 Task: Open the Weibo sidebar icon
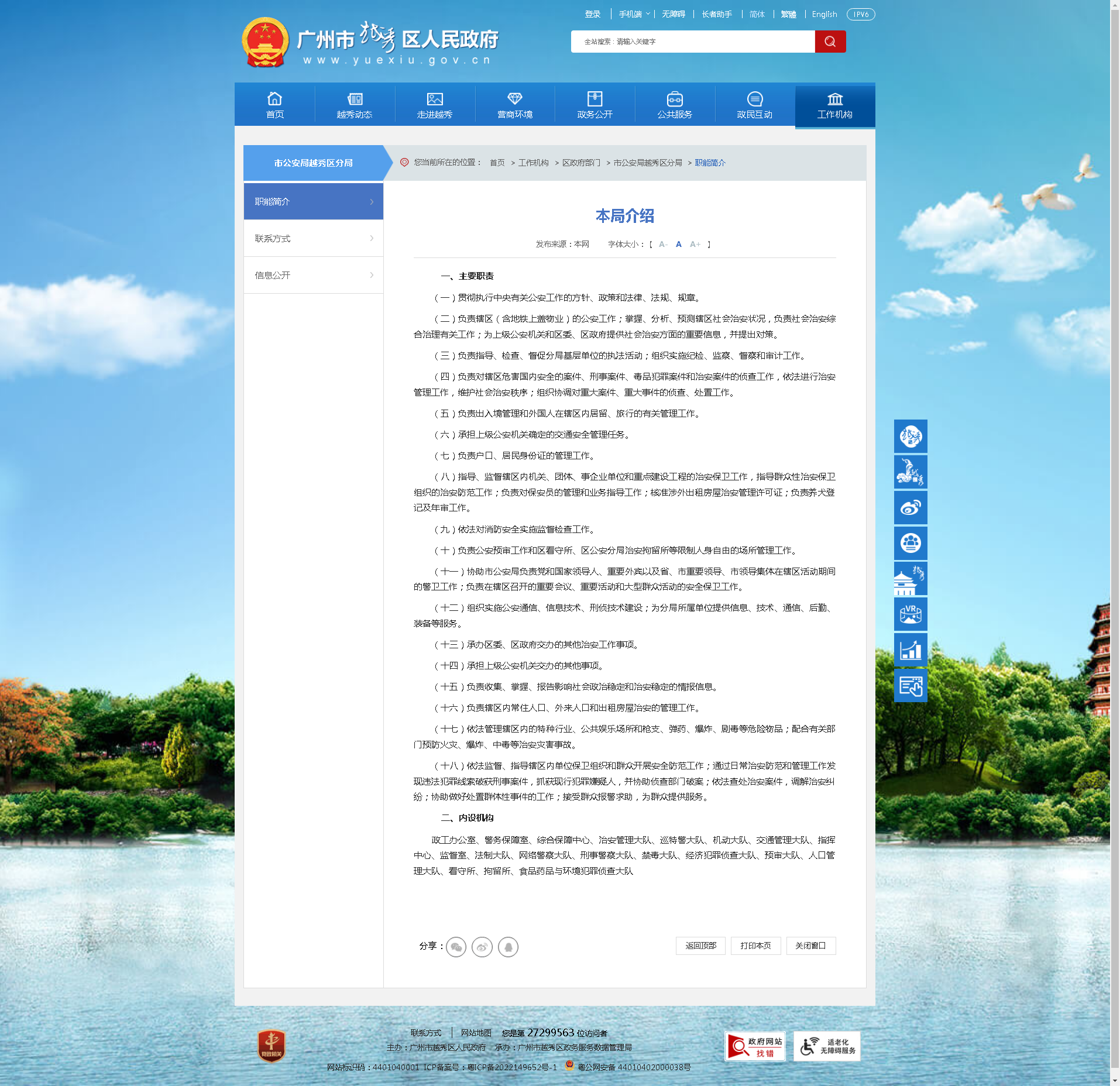click(911, 507)
